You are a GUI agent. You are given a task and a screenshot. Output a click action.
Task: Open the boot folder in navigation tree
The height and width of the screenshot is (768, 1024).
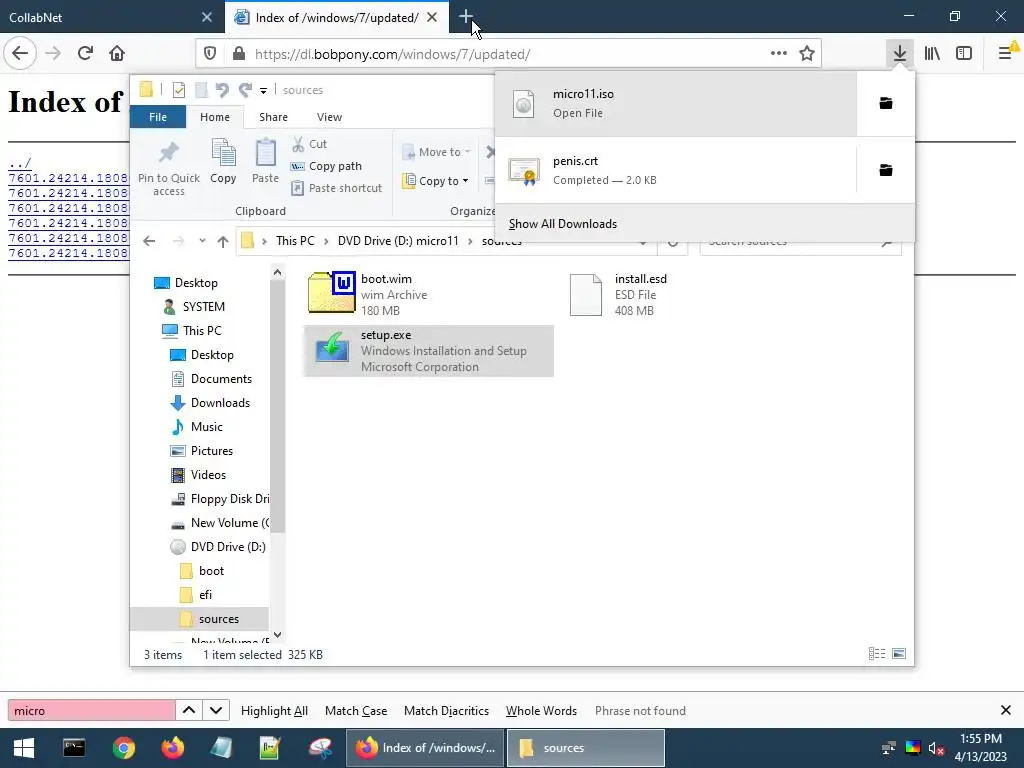click(211, 571)
